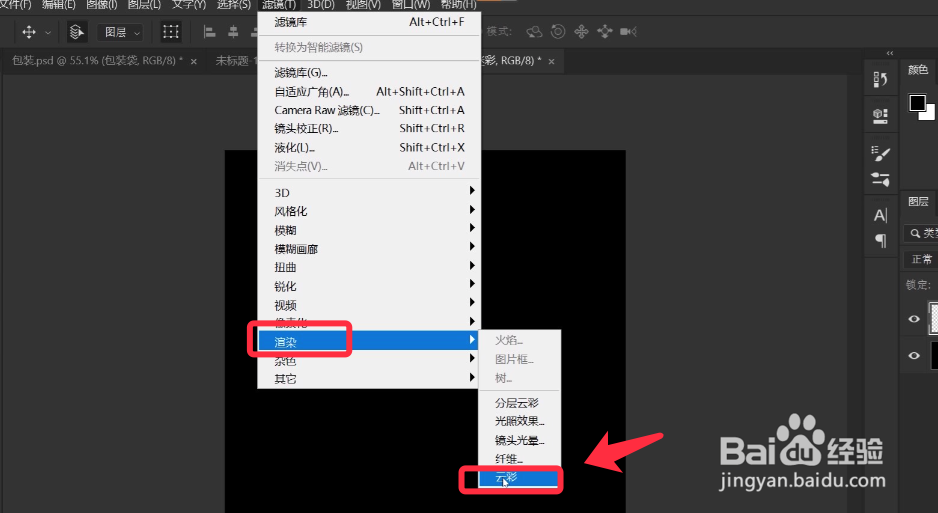Screen dimensions: 938x513
Task: Expand the 模糊画廊 submenu
Action: click(368, 249)
